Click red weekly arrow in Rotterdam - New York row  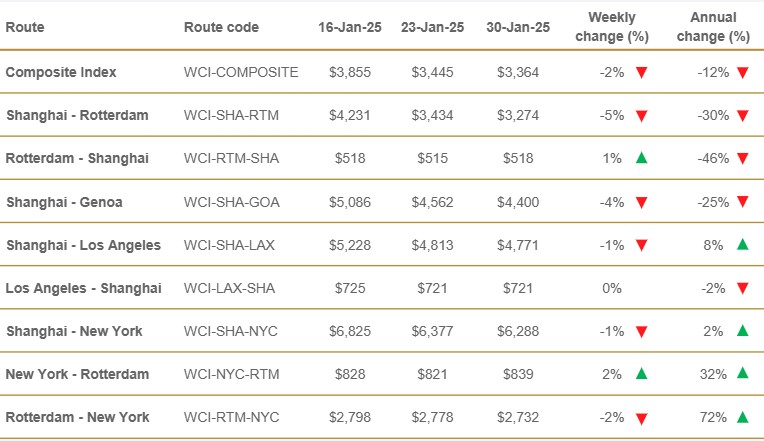tap(641, 418)
